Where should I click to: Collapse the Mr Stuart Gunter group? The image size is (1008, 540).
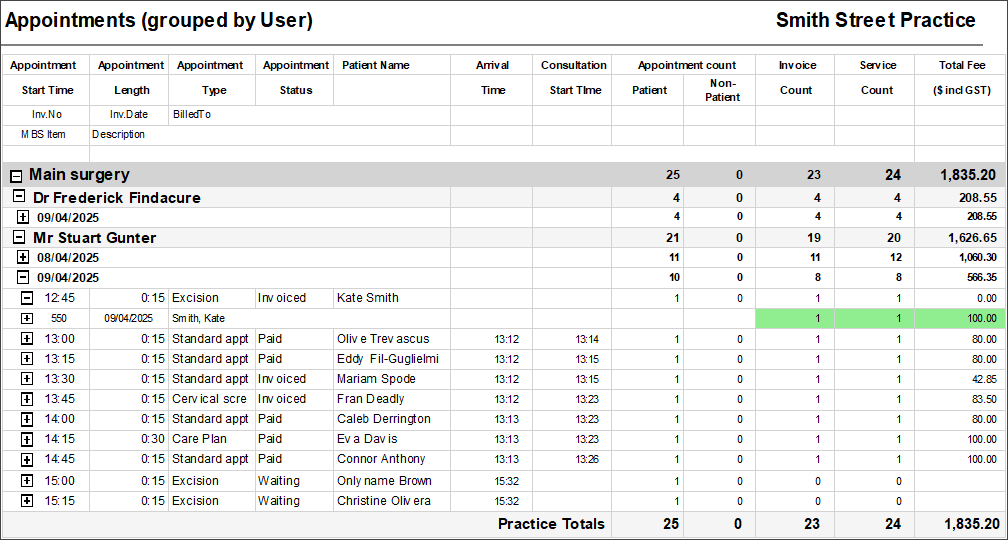pyautogui.click(x=19, y=237)
